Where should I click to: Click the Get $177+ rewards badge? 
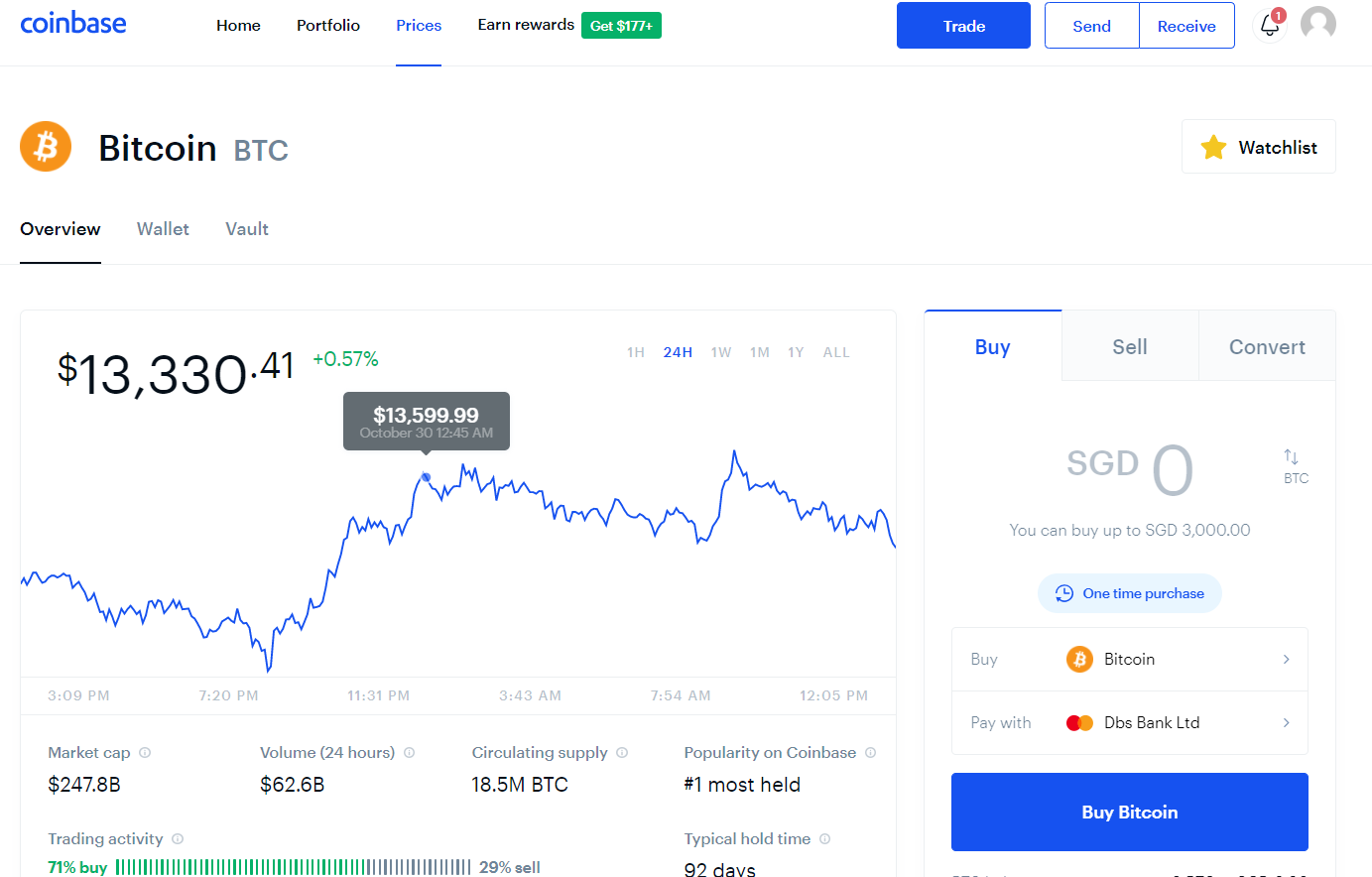coord(621,26)
